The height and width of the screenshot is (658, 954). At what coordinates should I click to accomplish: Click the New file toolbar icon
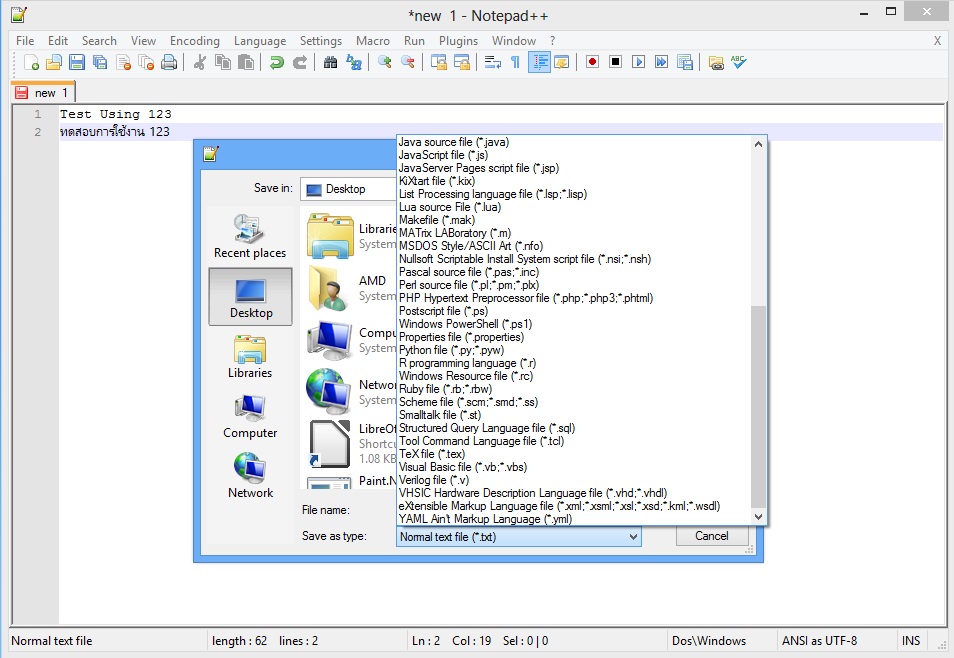pos(32,62)
